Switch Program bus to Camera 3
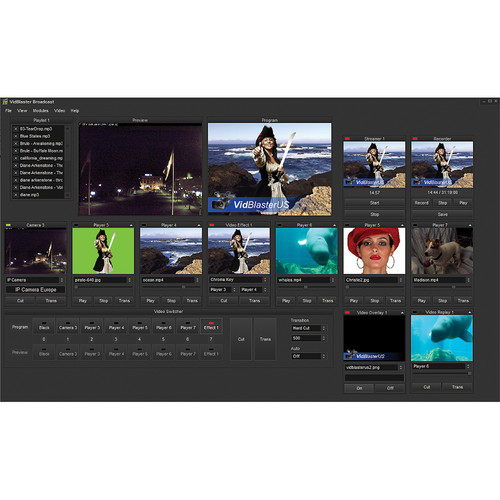 click(x=68, y=326)
